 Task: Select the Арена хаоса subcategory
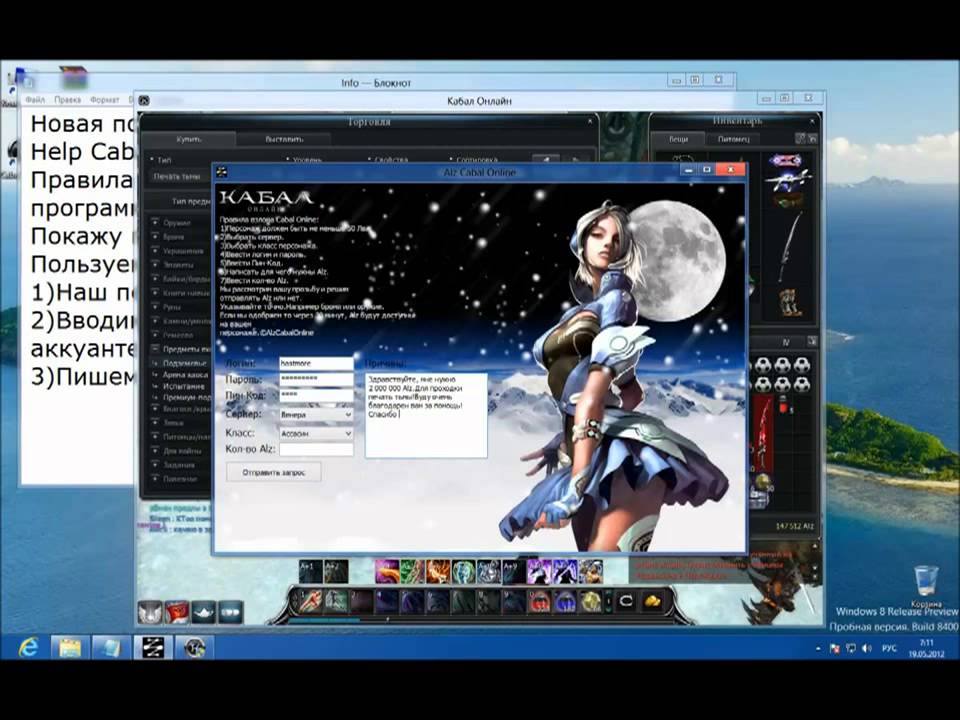point(186,375)
